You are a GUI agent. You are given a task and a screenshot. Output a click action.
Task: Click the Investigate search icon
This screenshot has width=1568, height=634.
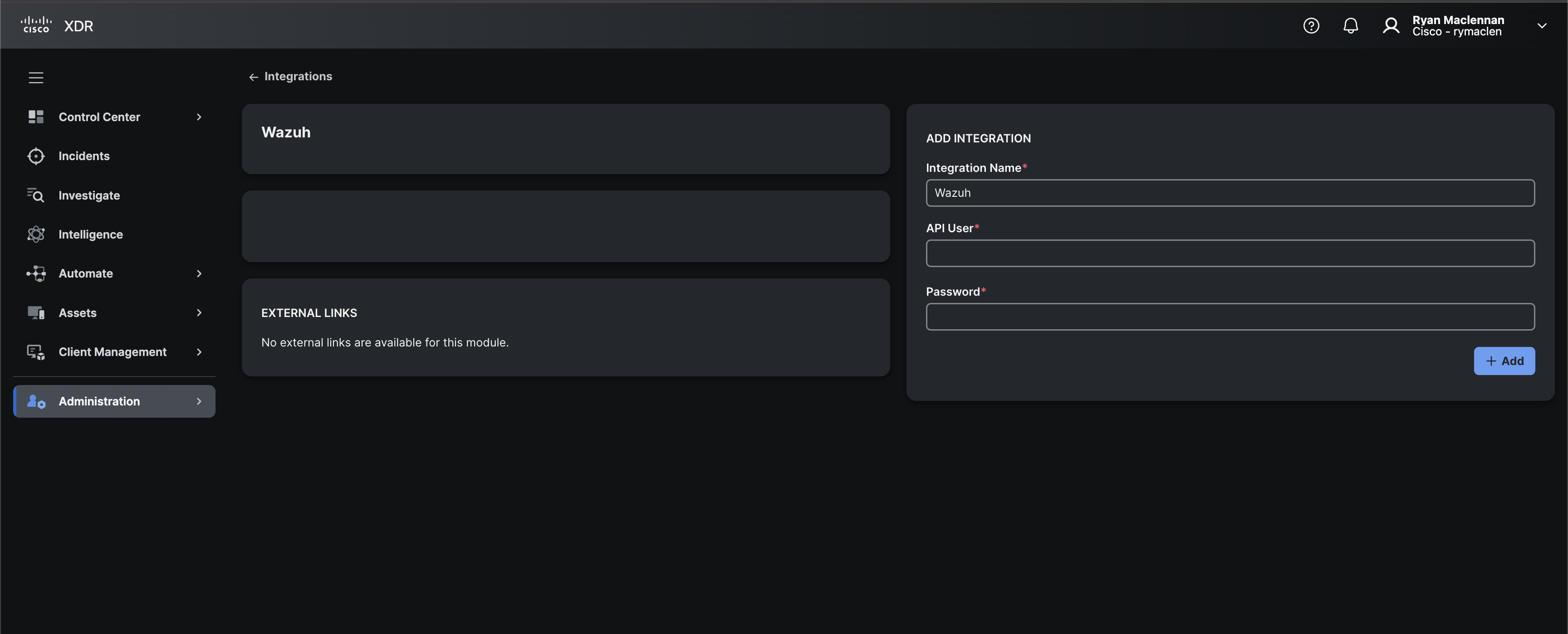point(36,195)
